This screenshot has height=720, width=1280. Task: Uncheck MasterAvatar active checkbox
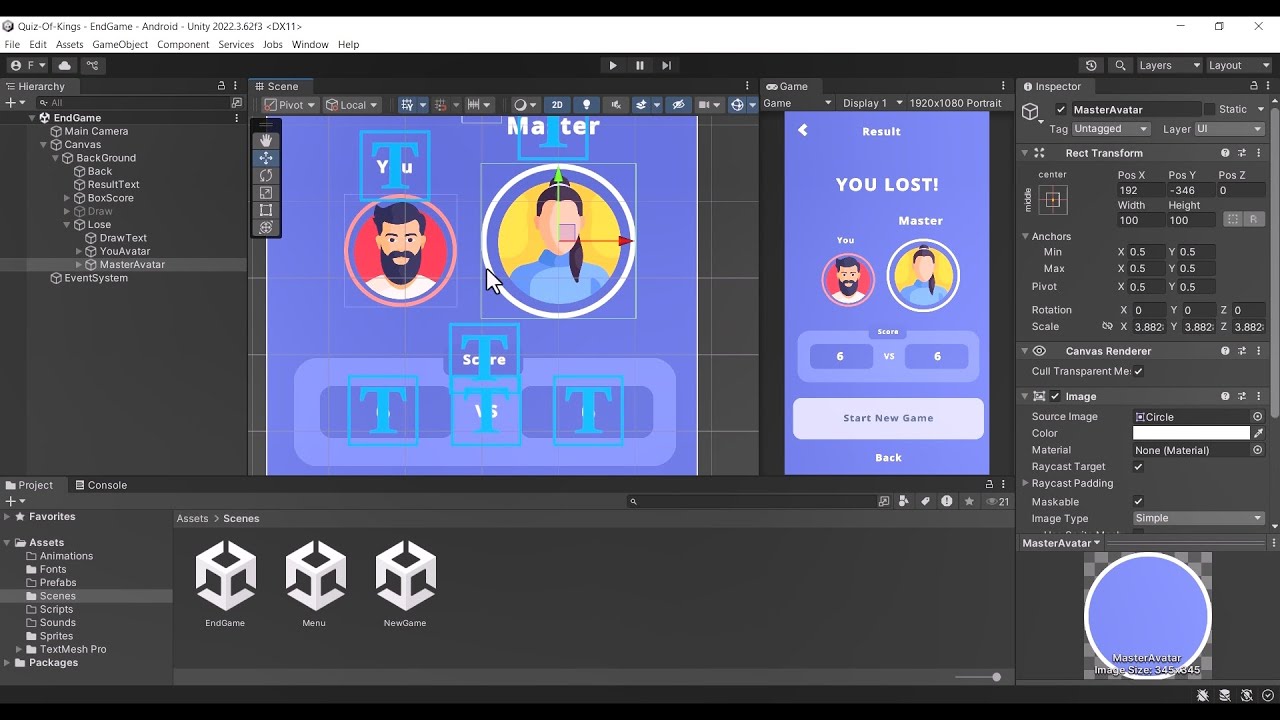1061,110
